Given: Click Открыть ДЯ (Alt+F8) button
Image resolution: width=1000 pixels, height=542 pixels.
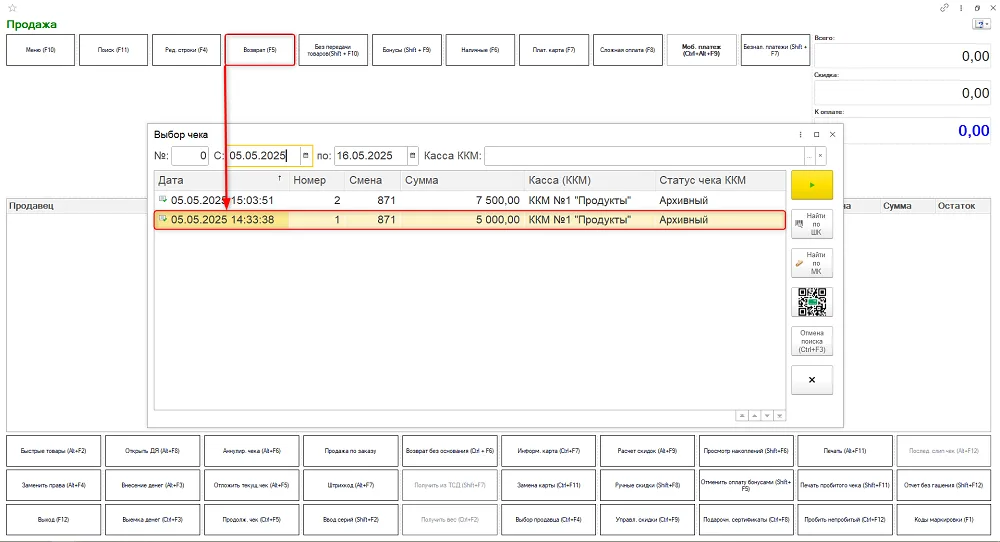Looking at the screenshot, I should coord(152,451).
